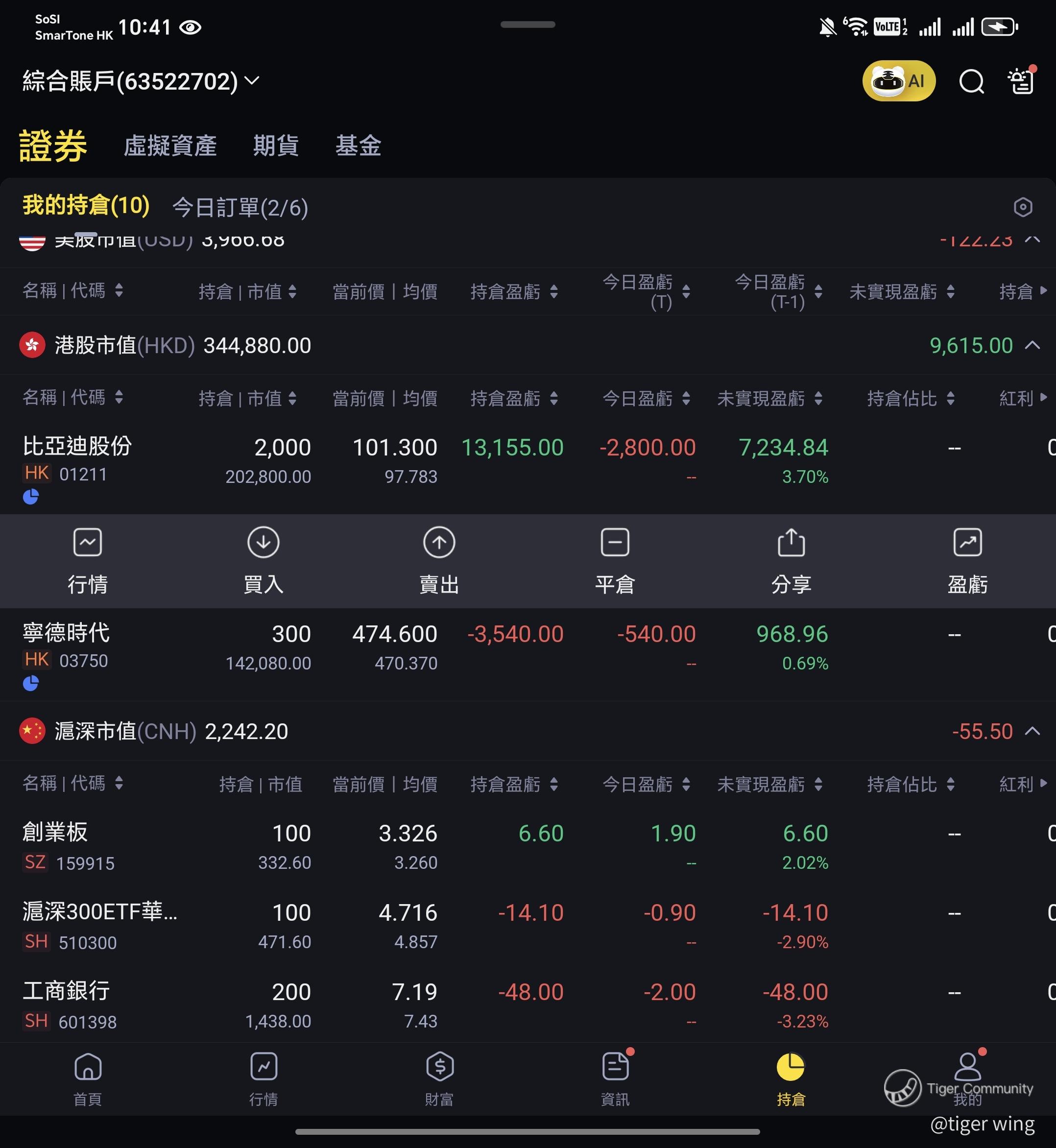Tap the 買入 buy icon
Image resolution: width=1056 pixels, height=1148 pixels.
point(263,542)
